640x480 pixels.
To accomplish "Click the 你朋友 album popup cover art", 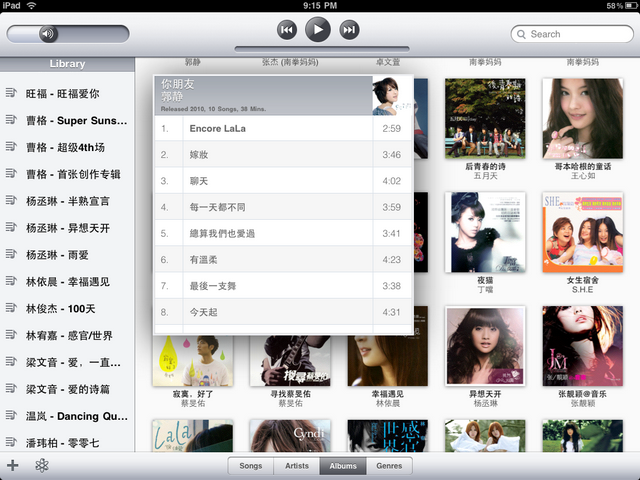I will point(392,96).
